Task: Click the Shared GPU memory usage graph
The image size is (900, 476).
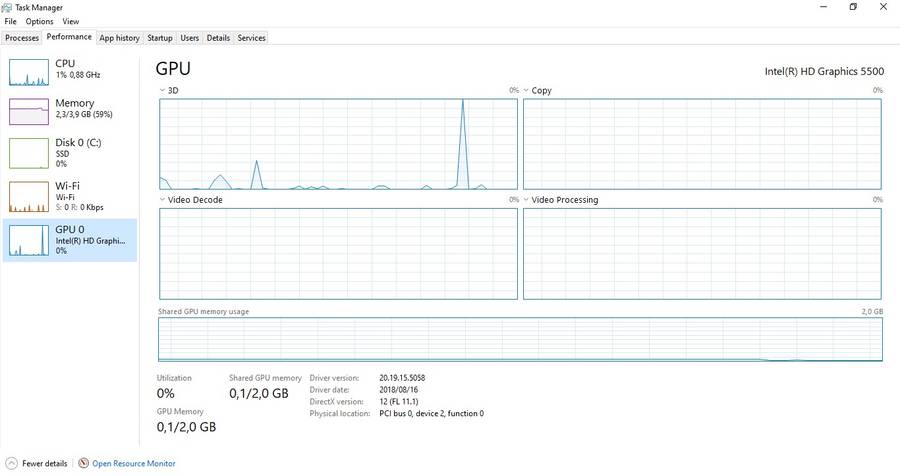Action: click(520, 340)
